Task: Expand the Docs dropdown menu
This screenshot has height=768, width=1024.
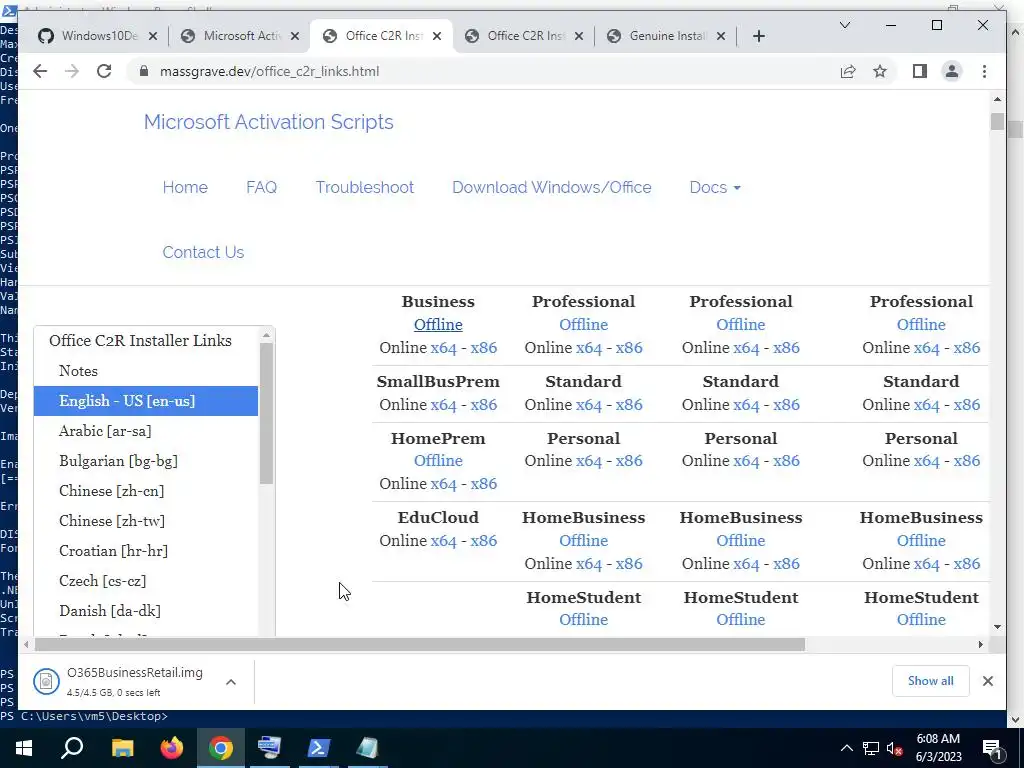Action: click(x=714, y=187)
